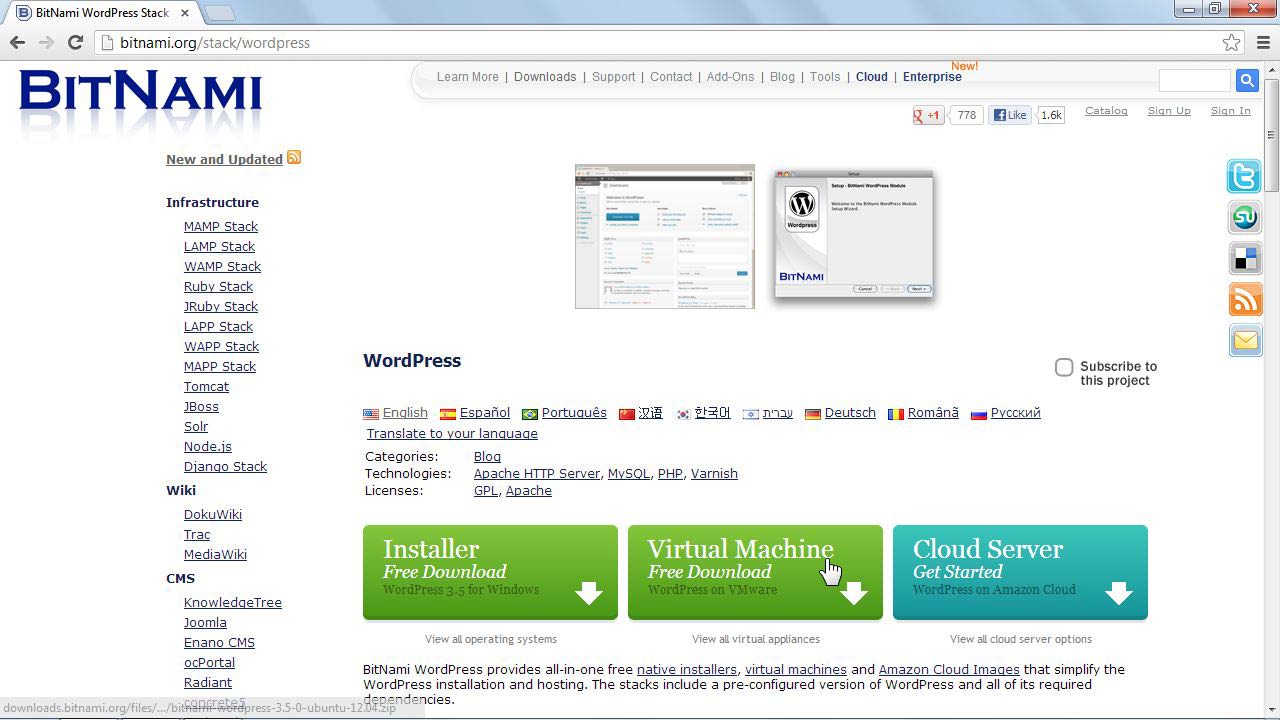Bookmark page with the star icon
This screenshot has width=1280, height=720.
tap(1232, 42)
